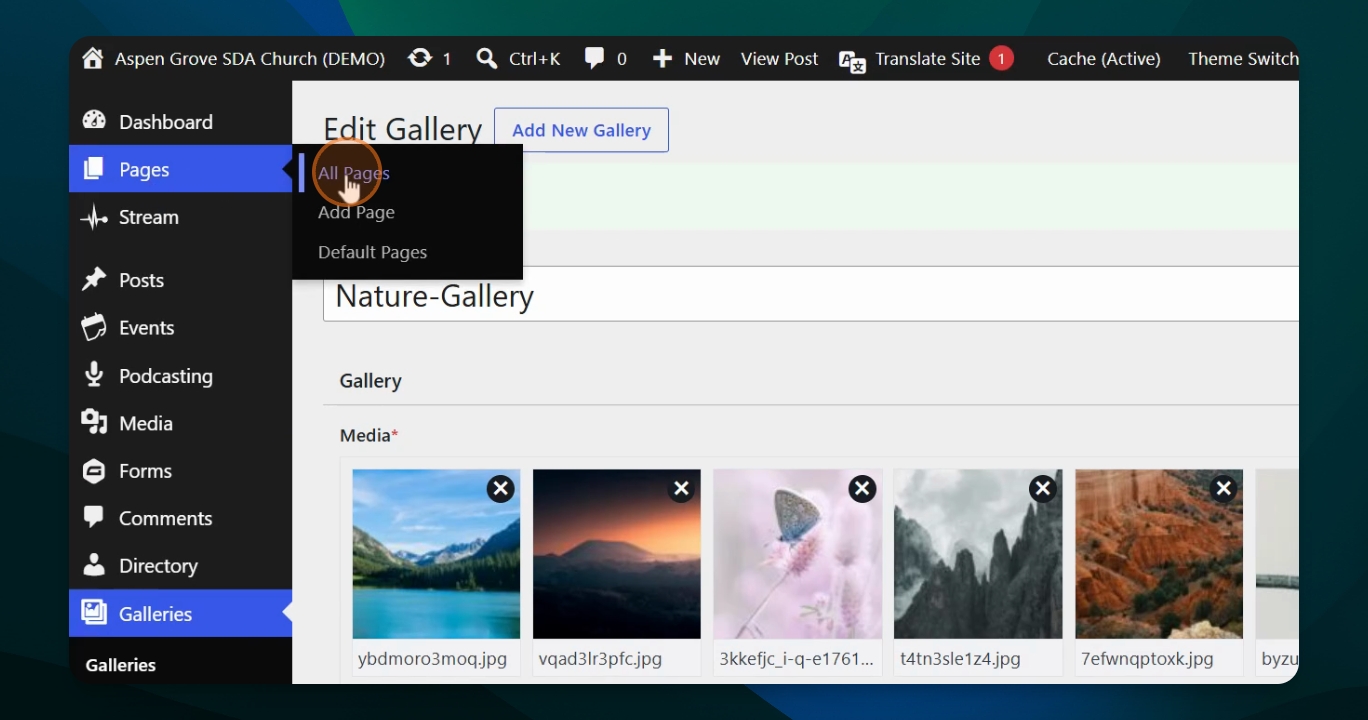The height and width of the screenshot is (720, 1368).
Task: Click View Post in the admin bar
Action: point(779,59)
